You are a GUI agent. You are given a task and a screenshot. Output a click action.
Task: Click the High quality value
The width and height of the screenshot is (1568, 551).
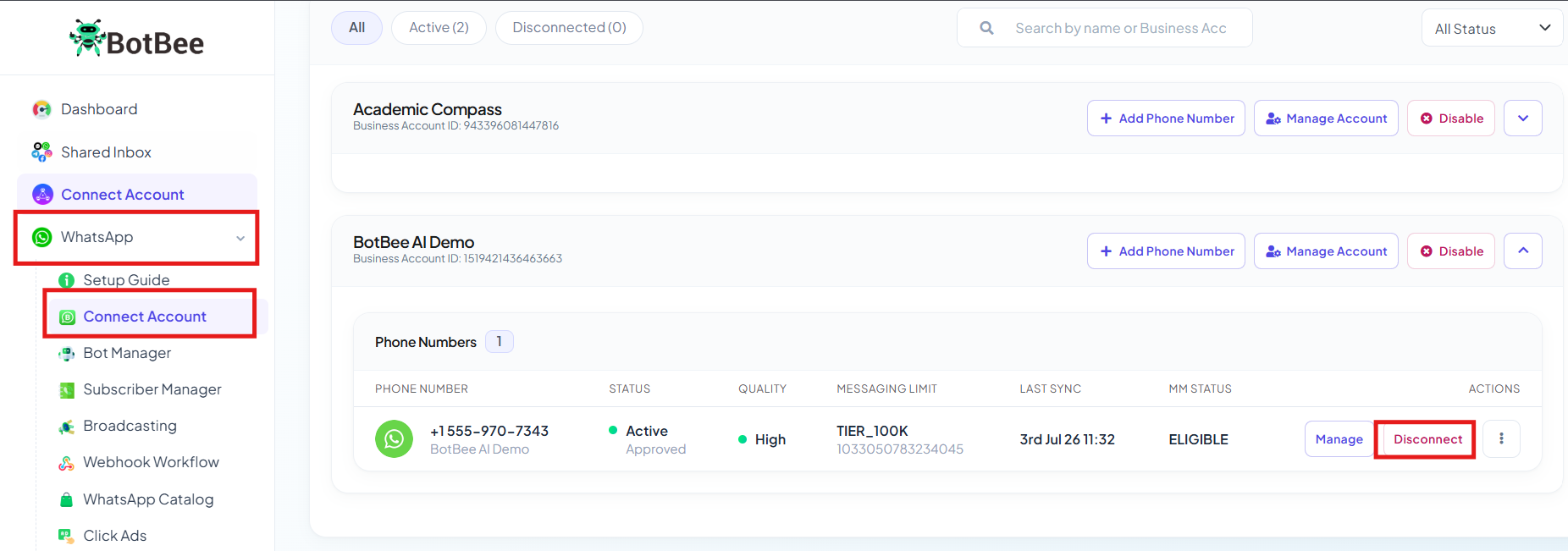(770, 439)
